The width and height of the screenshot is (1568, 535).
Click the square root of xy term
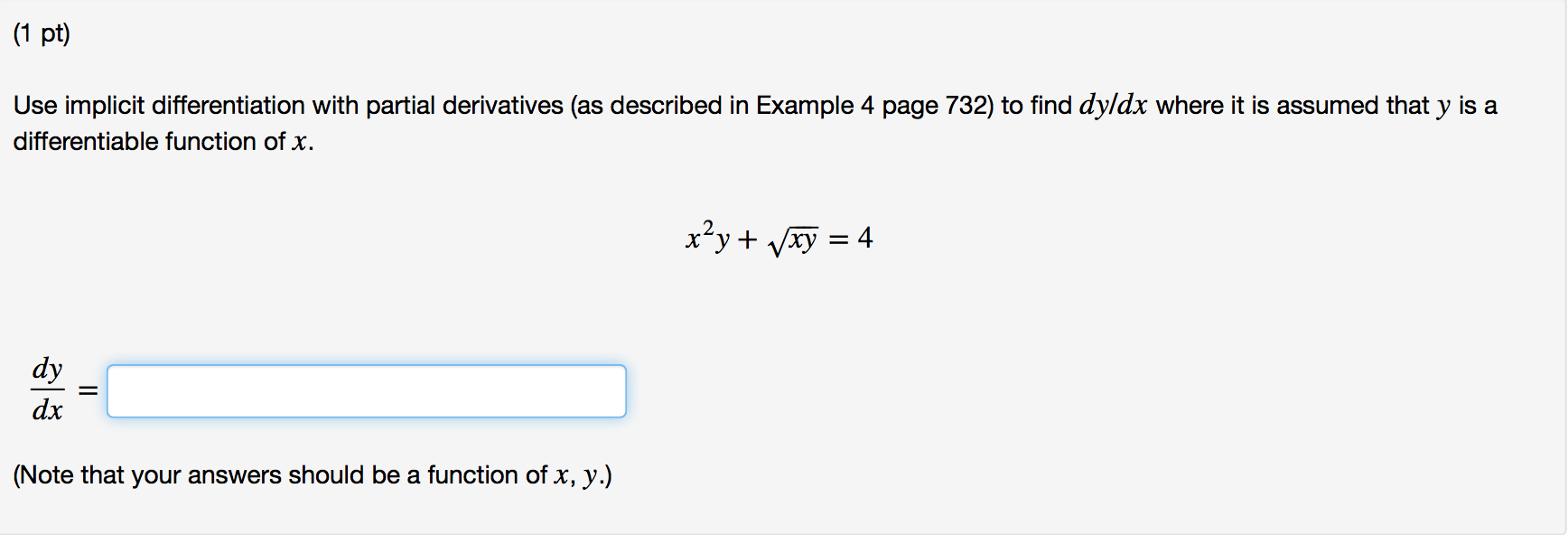[793, 240]
